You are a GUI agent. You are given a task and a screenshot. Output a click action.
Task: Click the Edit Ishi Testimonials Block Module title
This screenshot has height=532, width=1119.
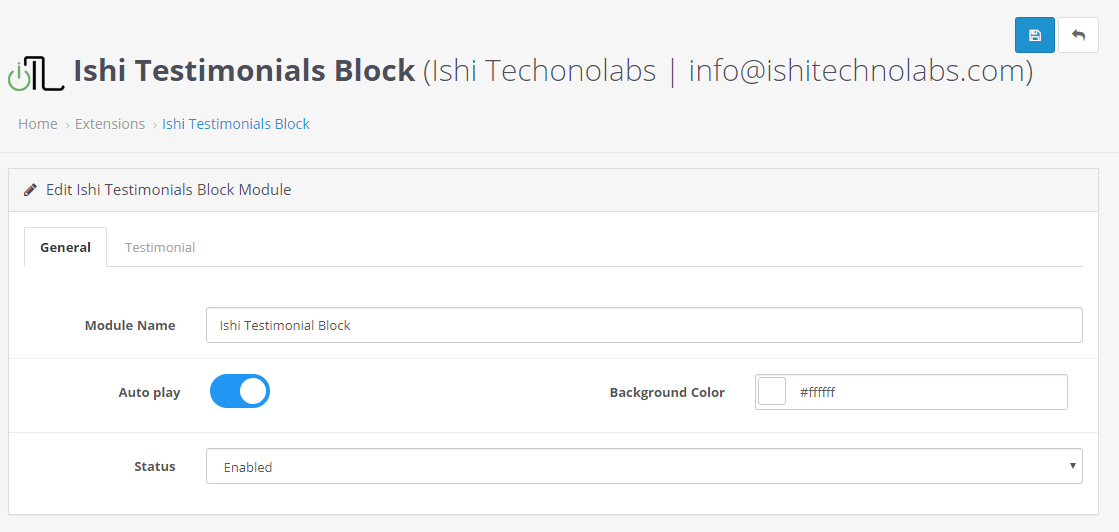coord(169,189)
